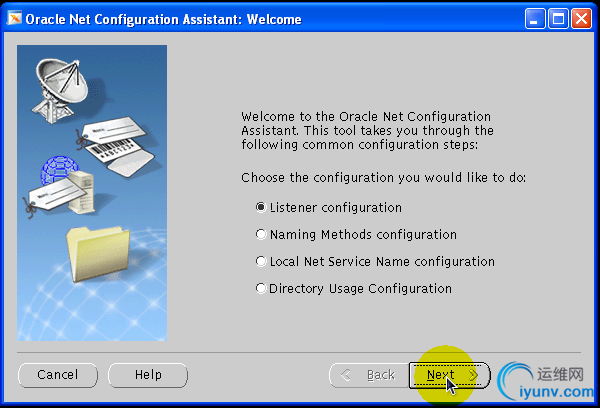This screenshot has height=408, width=600.
Task: Click the wizard side banner image
Action: click(x=92, y=193)
